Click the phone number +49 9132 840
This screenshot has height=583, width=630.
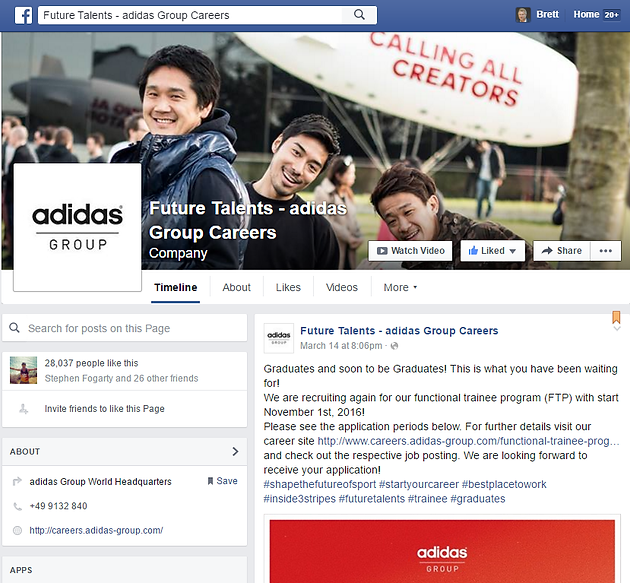click(58, 506)
